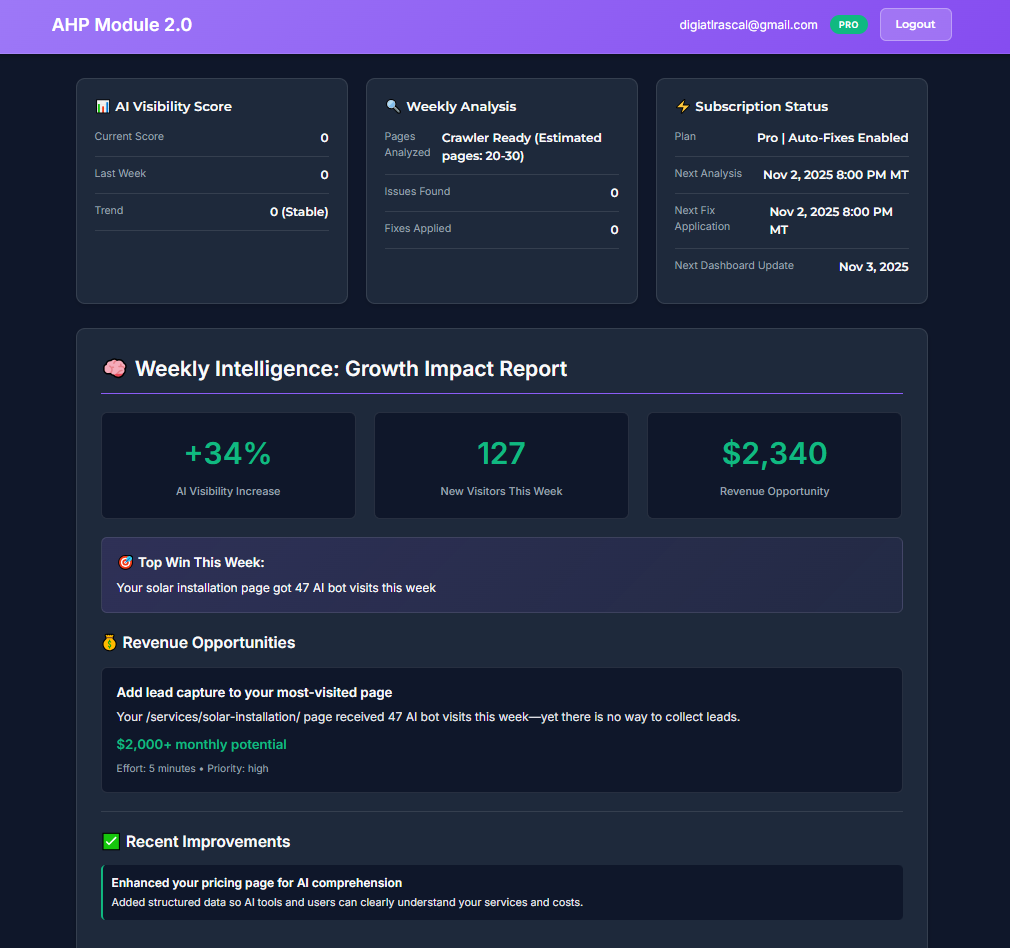Click the Next Analysis date 'Nov 2, 2025 8:00 PM MT'
The height and width of the screenshot is (948, 1010).
click(x=836, y=175)
